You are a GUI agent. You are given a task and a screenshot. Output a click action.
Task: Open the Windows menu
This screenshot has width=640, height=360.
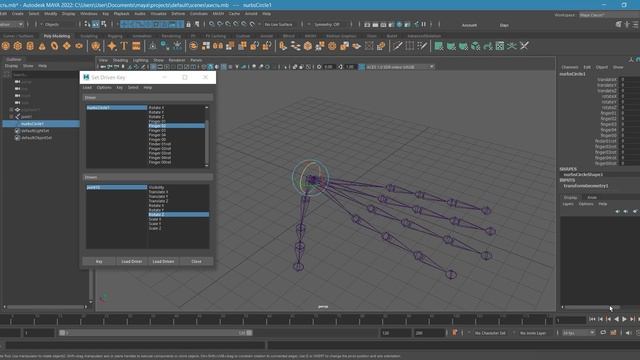pyautogui.click(x=89, y=14)
